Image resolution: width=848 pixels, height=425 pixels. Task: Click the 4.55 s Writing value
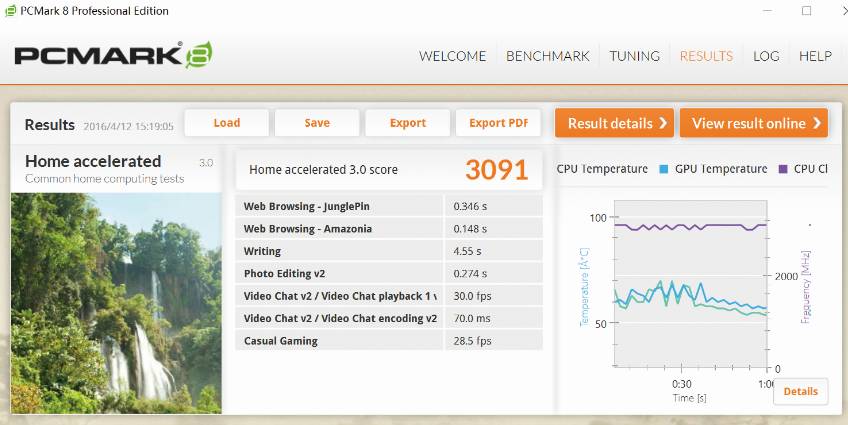pyautogui.click(x=467, y=251)
